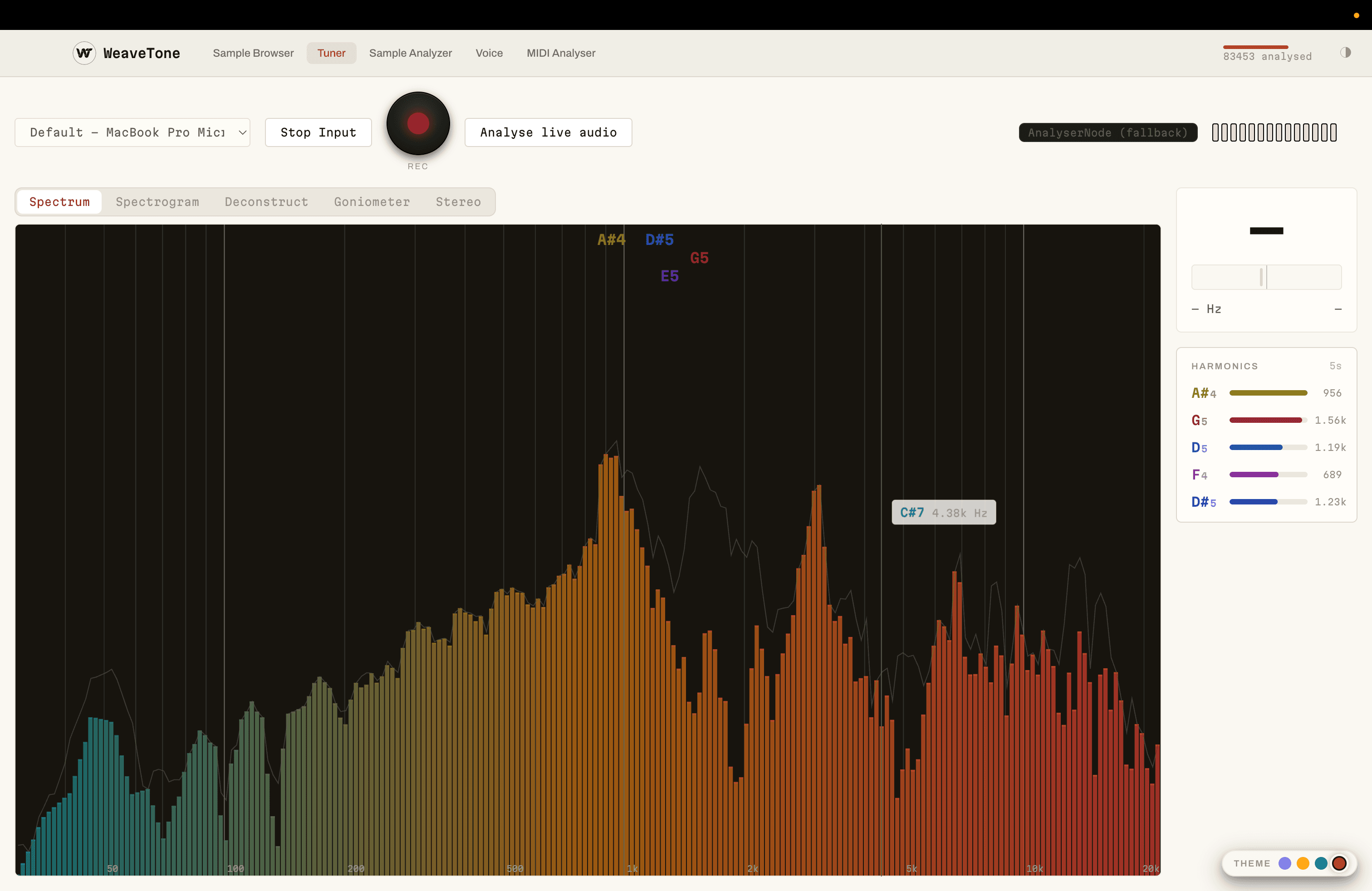The height and width of the screenshot is (891, 1372).
Task: Click the 1k frequency axis label
Action: point(632,868)
